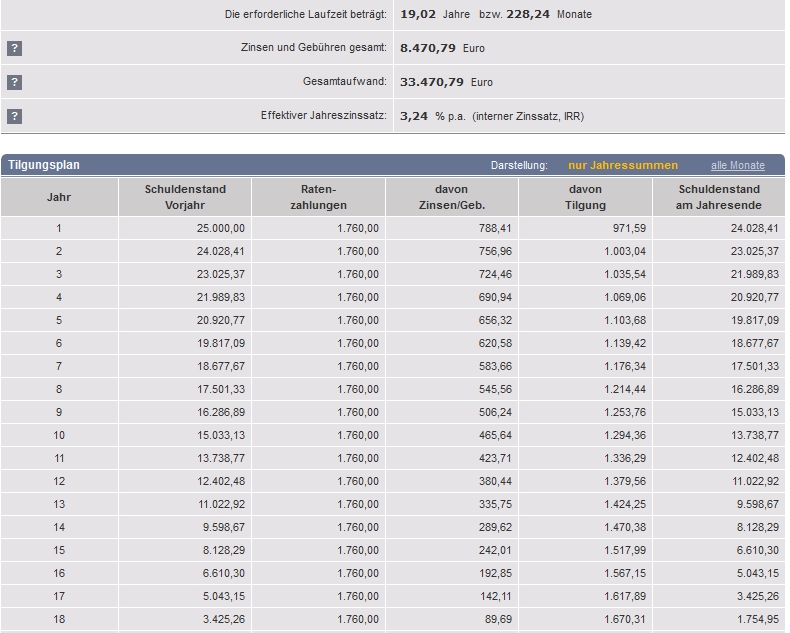Image resolution: width=790 pixels, height=633 pixels.
Task: Click the Ratenzahlungen column header
Action: 318,197
